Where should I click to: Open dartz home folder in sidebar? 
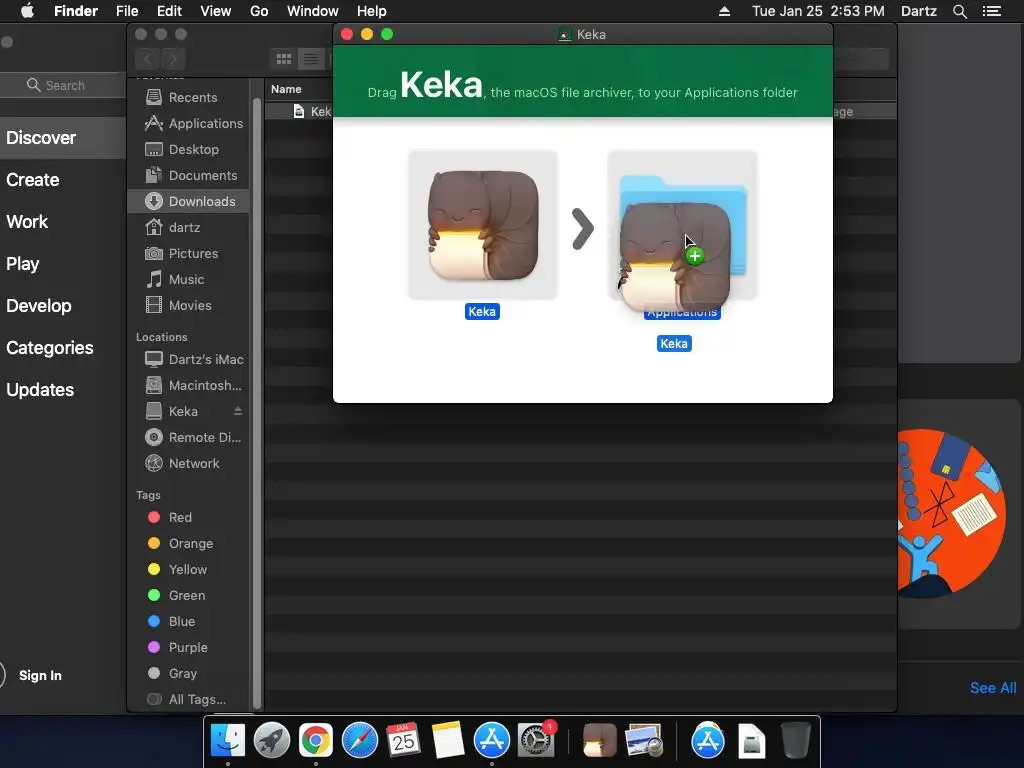click(x=173, y=227)
